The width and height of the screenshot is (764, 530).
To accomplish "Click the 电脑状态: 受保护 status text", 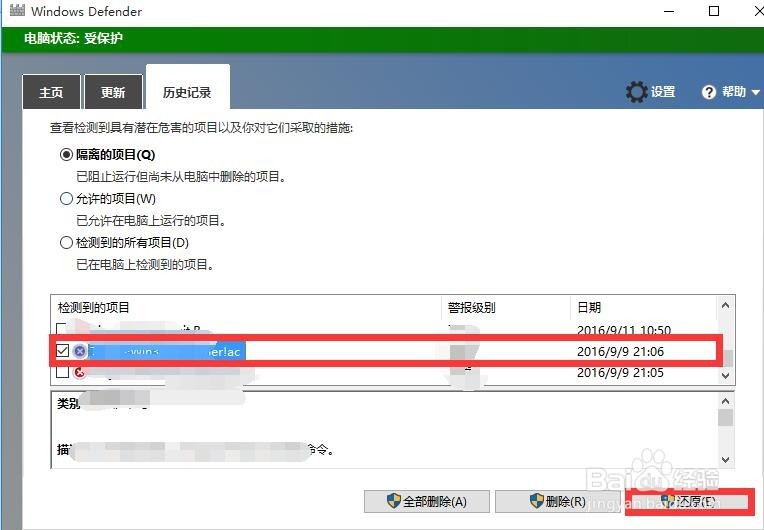I will [x=73, y=38].
